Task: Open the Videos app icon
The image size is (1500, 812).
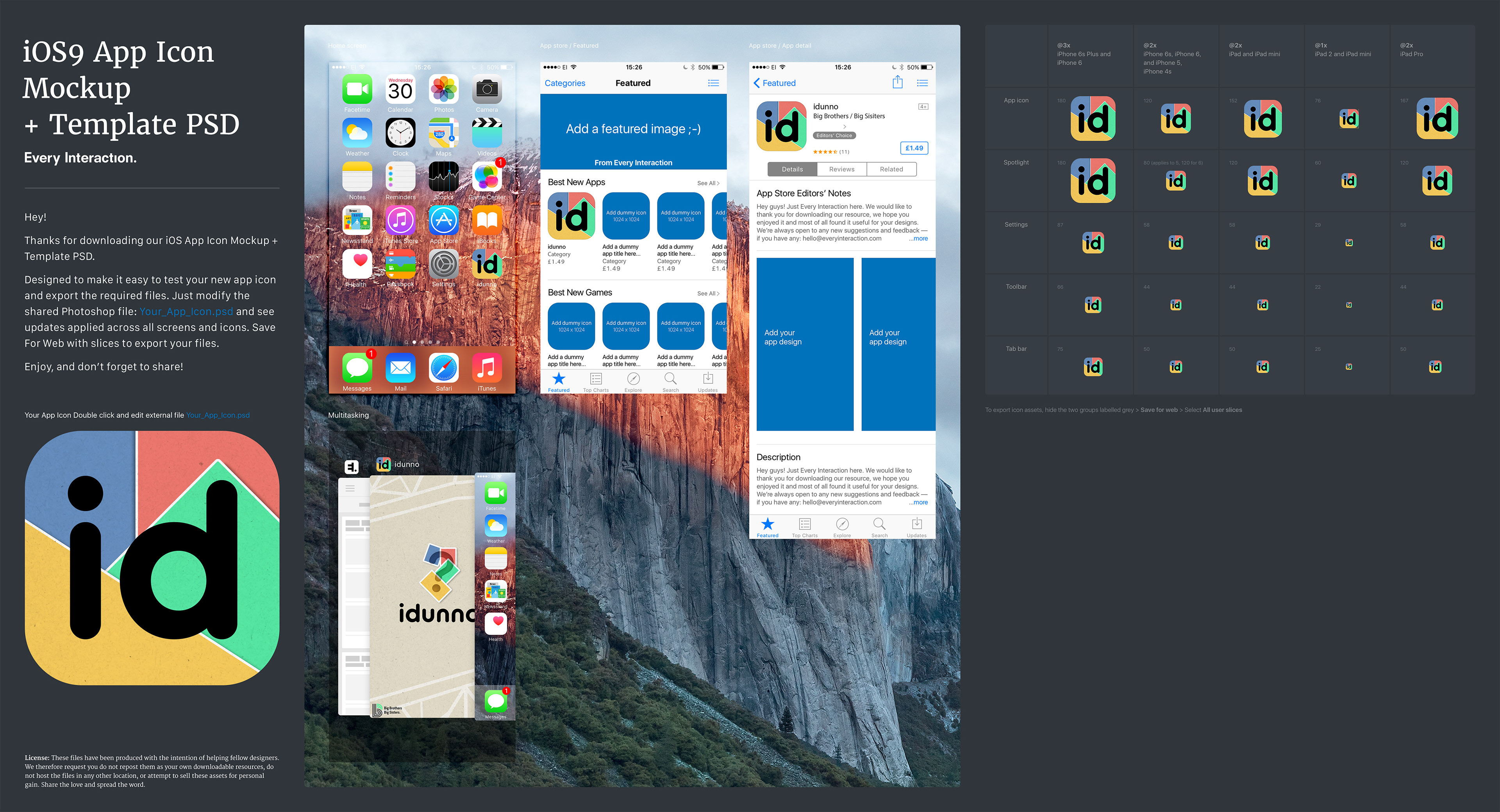Action: pyautogui.click(x=487, y=133)
